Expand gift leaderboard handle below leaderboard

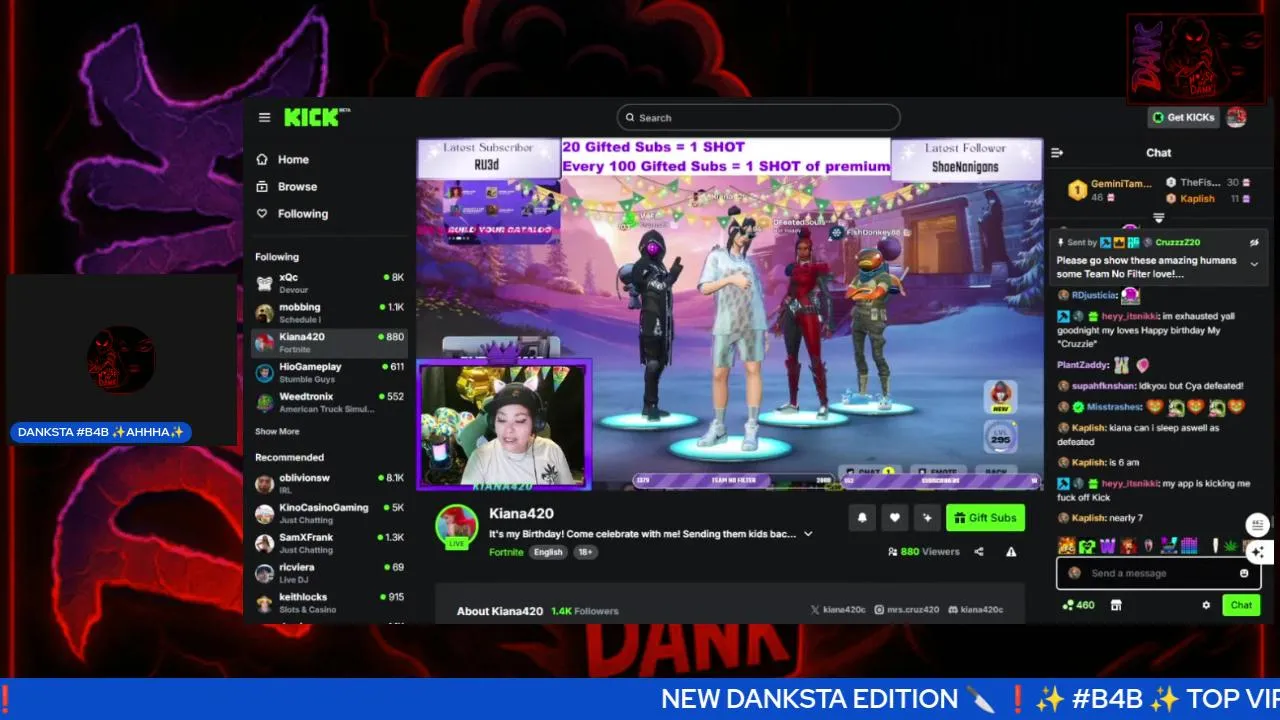pos(1159,217)
